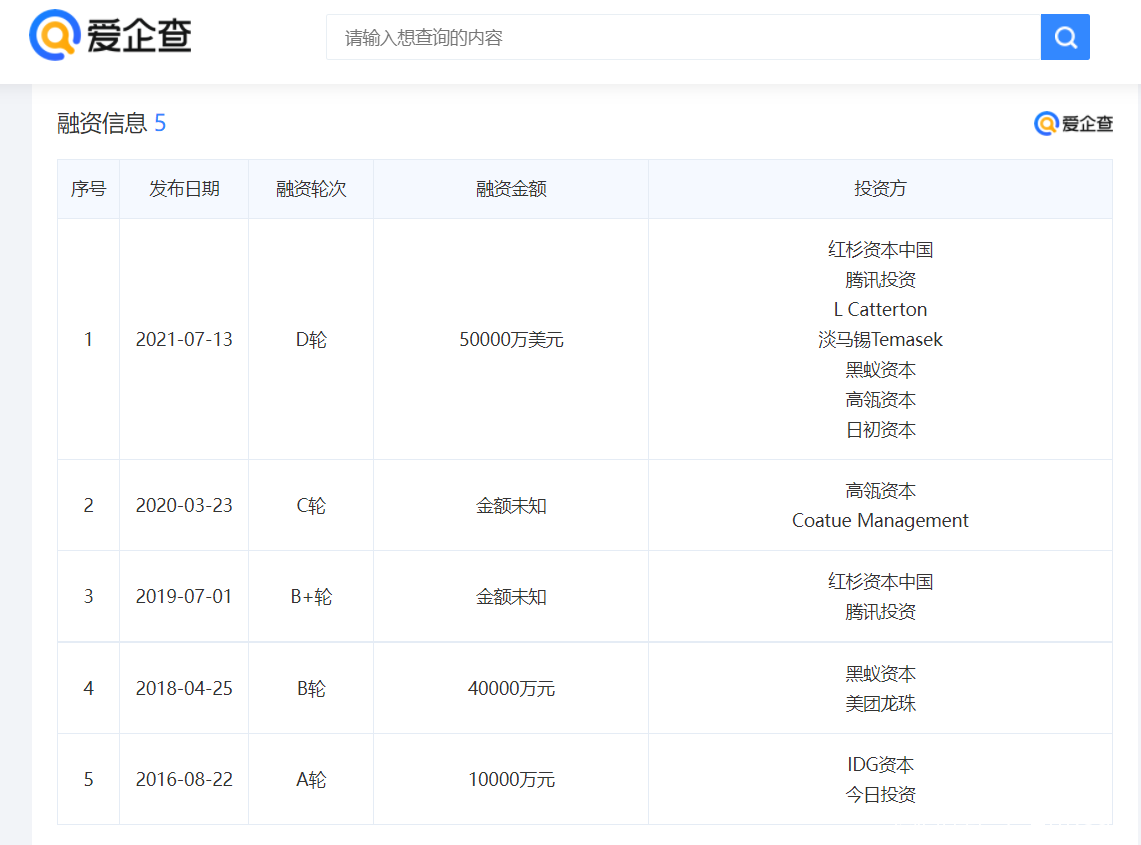Screen dimensions: 1141x845
Task: Focus the search box 请输入想查询的内容
Action: 683,37
